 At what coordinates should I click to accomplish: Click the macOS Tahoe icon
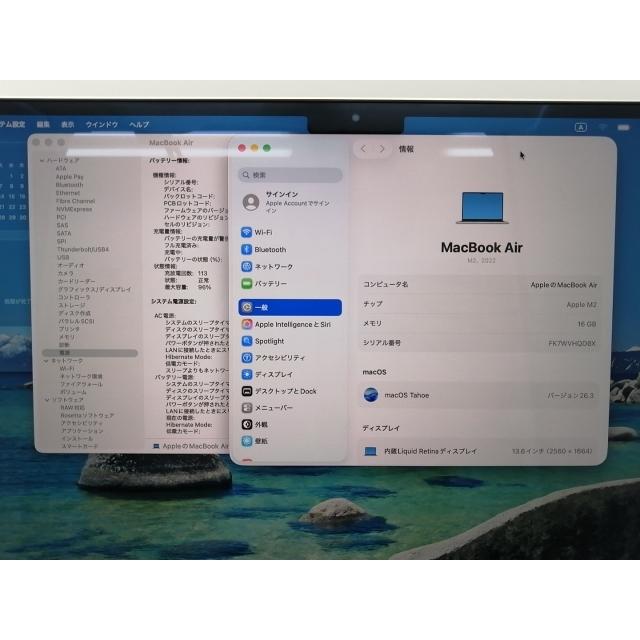[371, 395]
